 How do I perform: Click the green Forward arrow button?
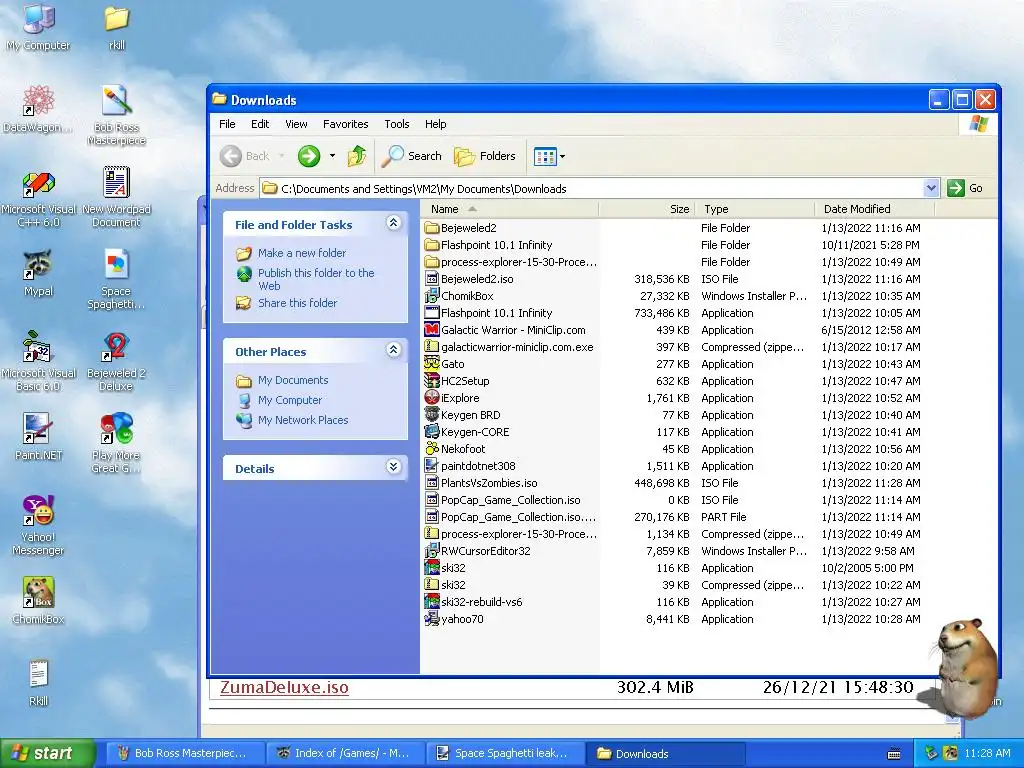pos(309,156)
